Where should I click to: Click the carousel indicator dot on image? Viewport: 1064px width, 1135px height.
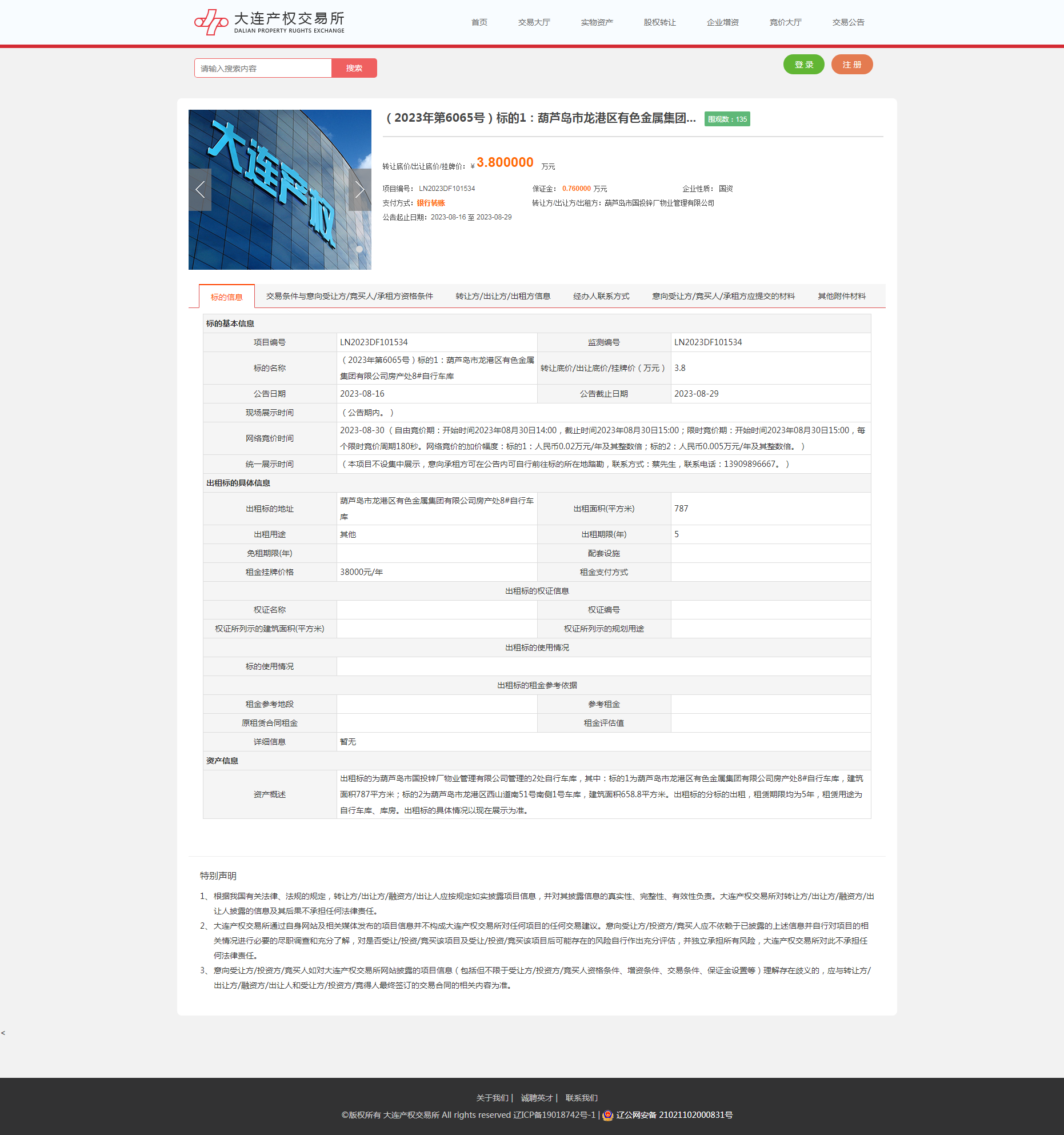pyautogui.click(x=359, y=249)
